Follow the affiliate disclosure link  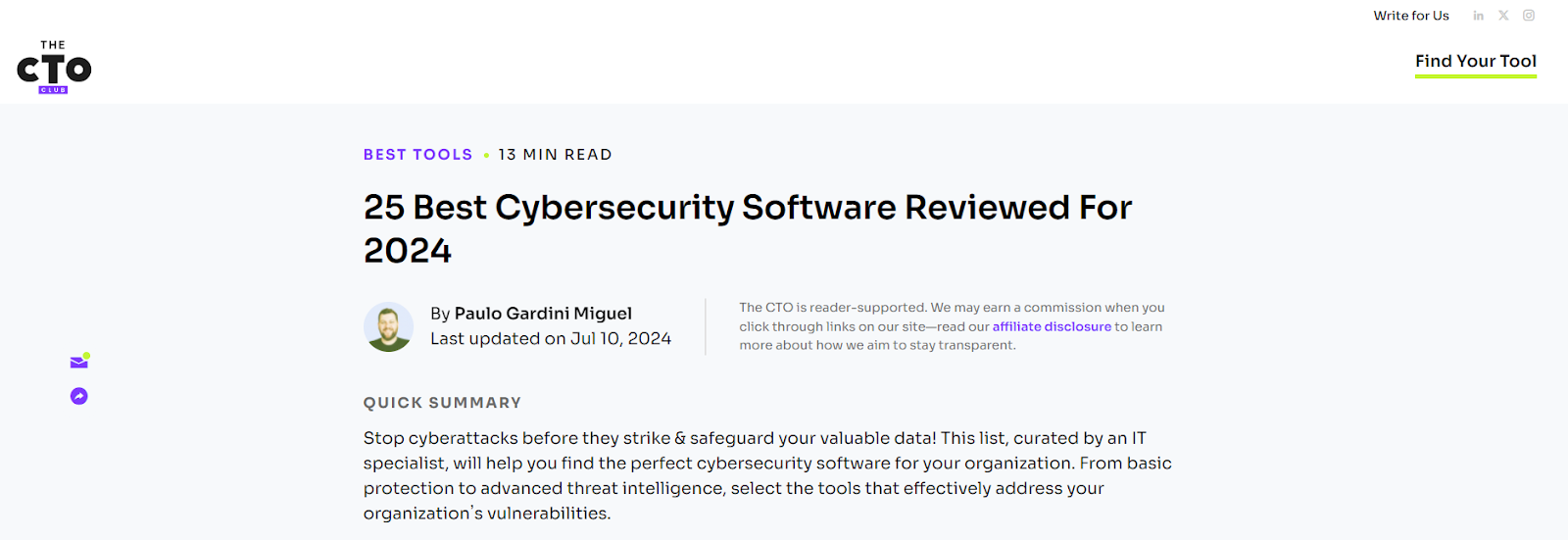1052,326
